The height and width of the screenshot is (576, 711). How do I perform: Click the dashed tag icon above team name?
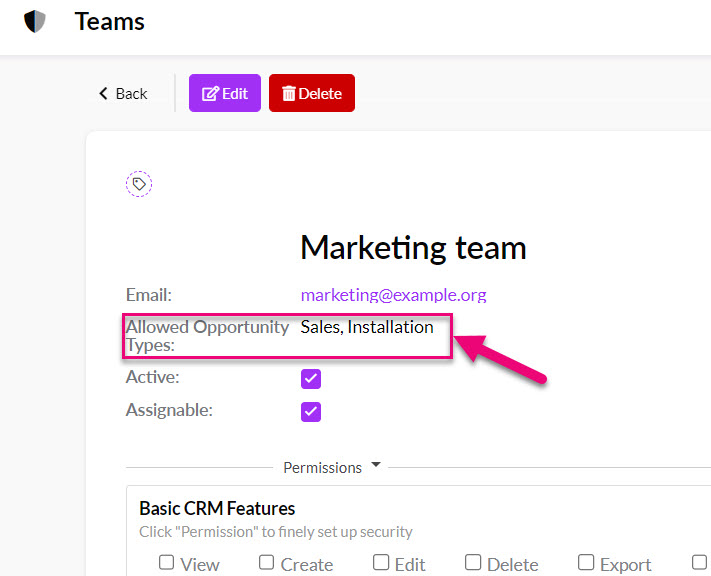139,184
